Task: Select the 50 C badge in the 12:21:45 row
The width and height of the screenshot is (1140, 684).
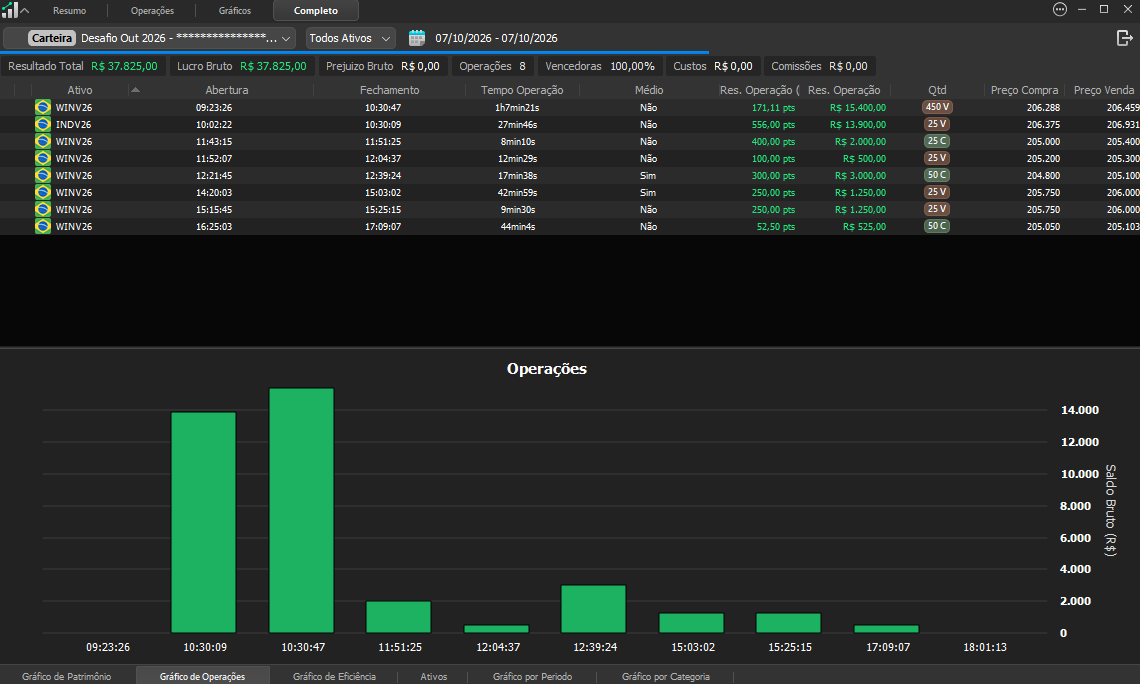Action: click(936, 175)
